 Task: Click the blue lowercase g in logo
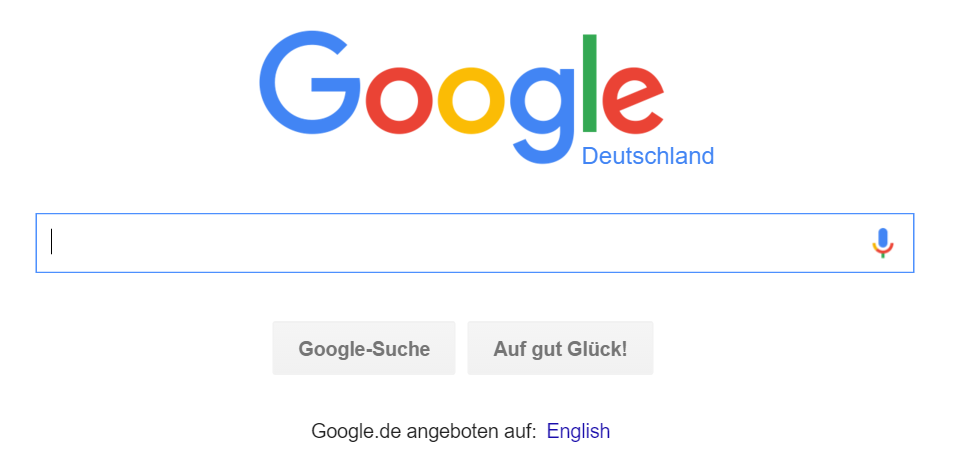point(543,116)
